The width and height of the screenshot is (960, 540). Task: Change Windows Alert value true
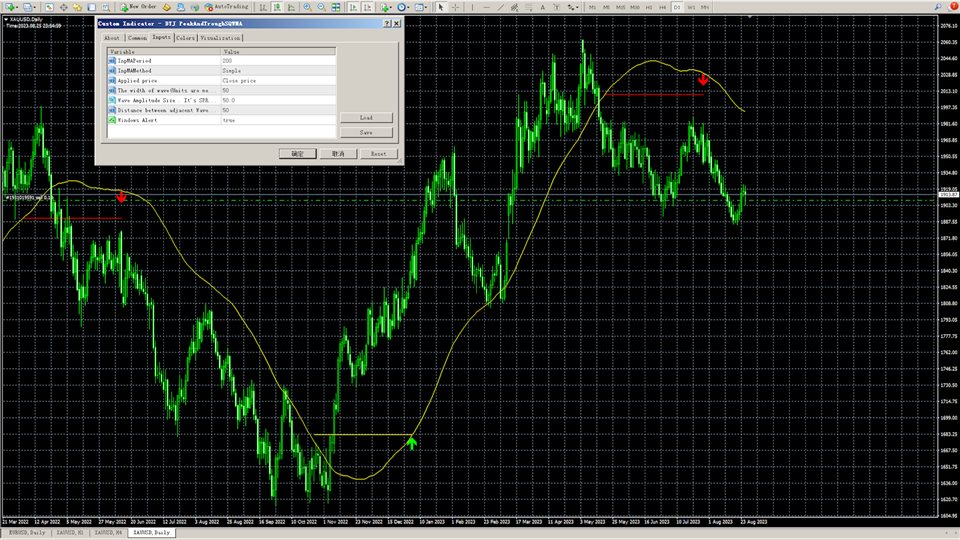coord(278,120)
